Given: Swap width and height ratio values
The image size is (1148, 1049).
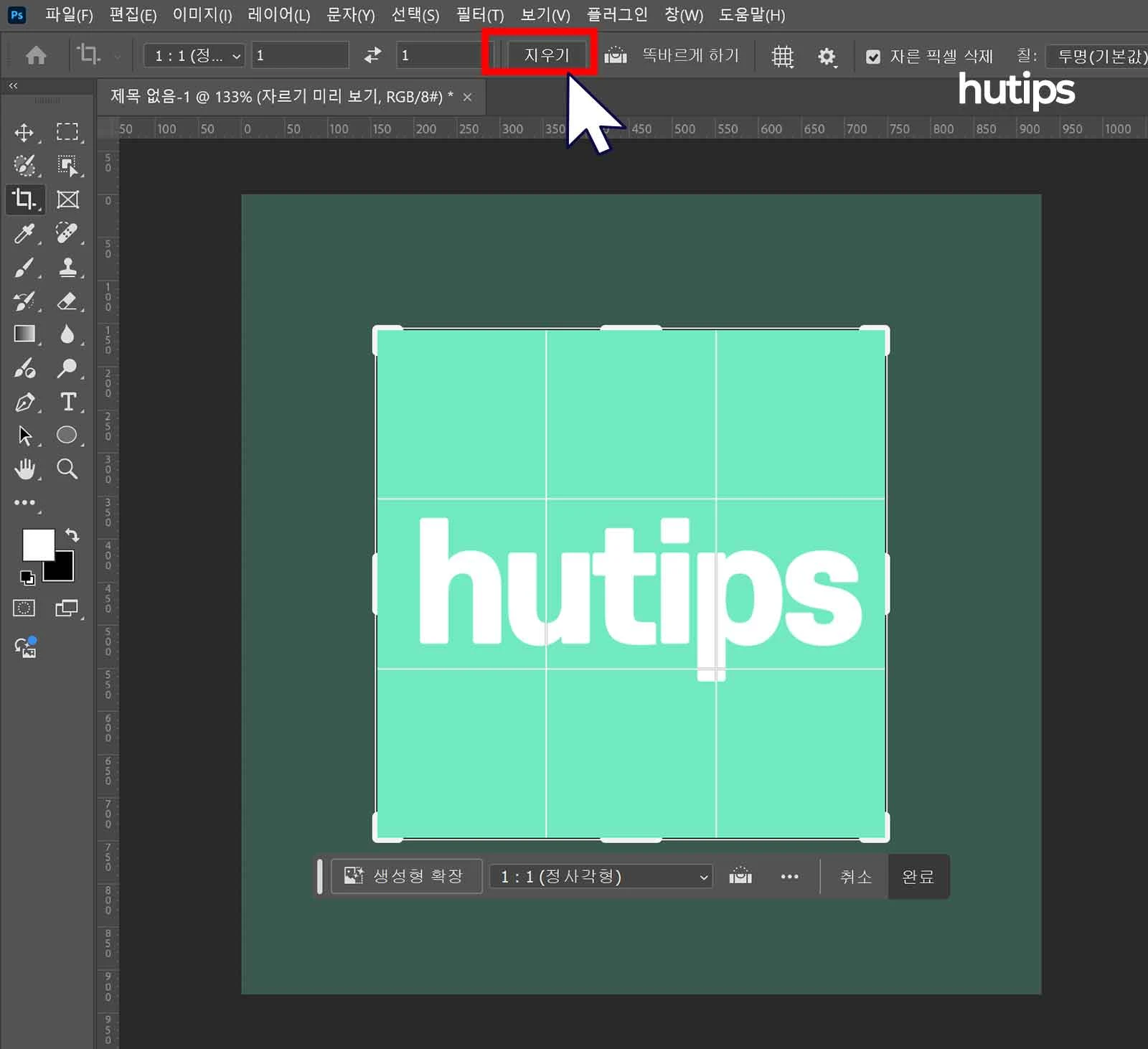Looking at the screenshot, I should tap(372, 55).
